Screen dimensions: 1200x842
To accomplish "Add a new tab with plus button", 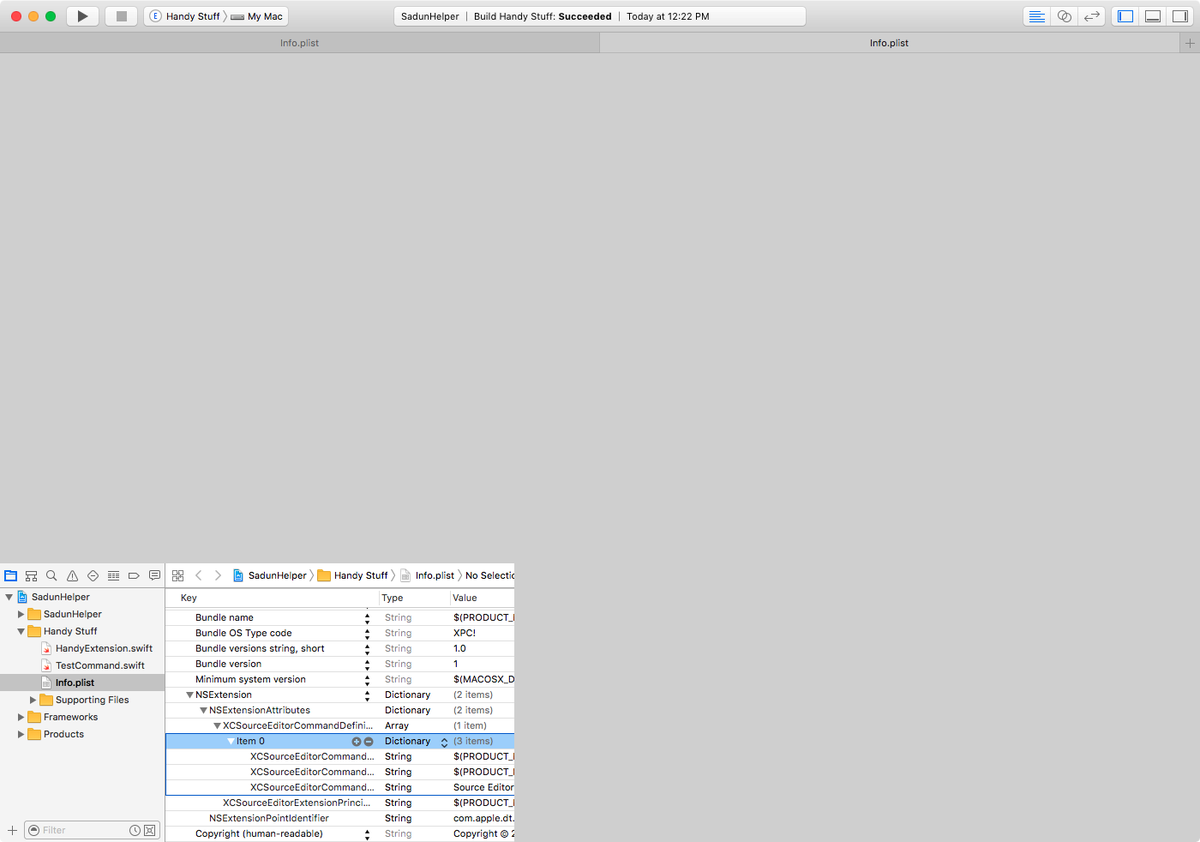I will (x=1189, y=43).
